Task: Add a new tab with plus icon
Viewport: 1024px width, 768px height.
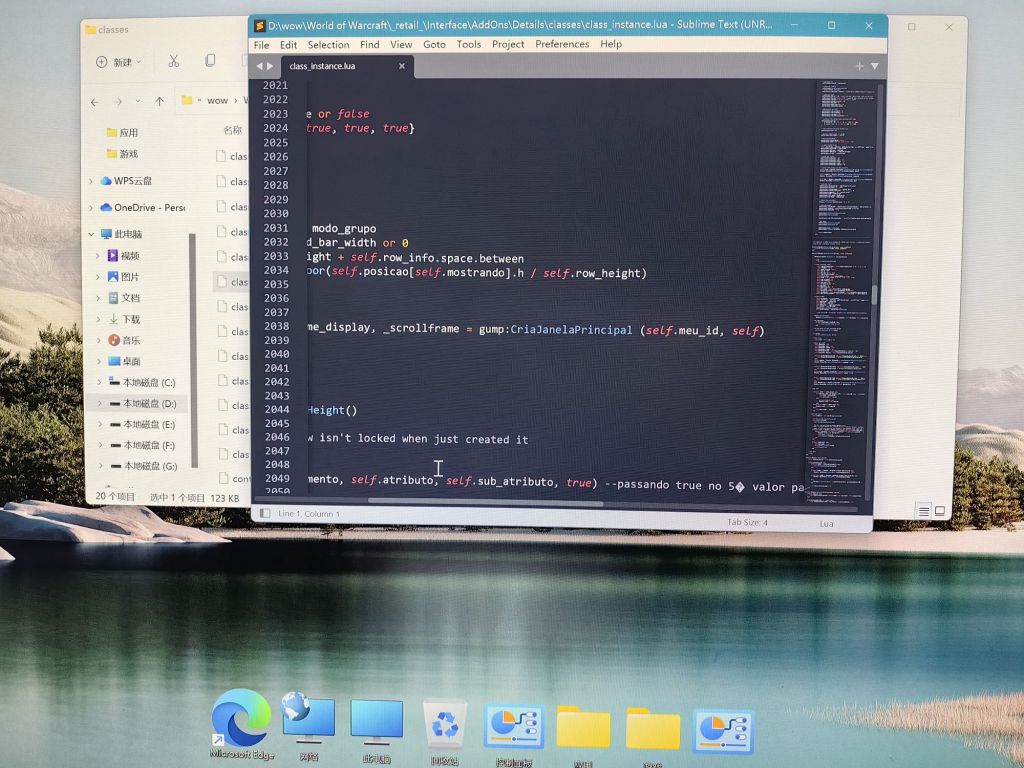Action: pos(858,66)
